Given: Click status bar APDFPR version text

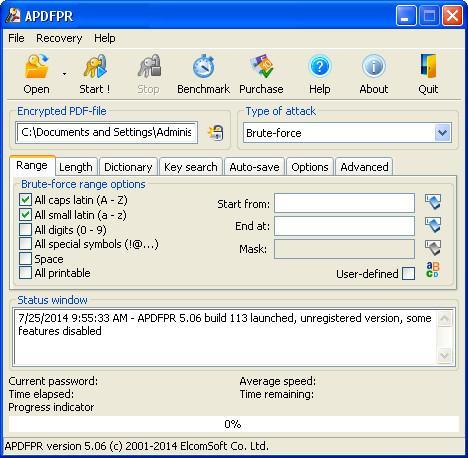Looking at the screenshot, I should coord(137,446).
